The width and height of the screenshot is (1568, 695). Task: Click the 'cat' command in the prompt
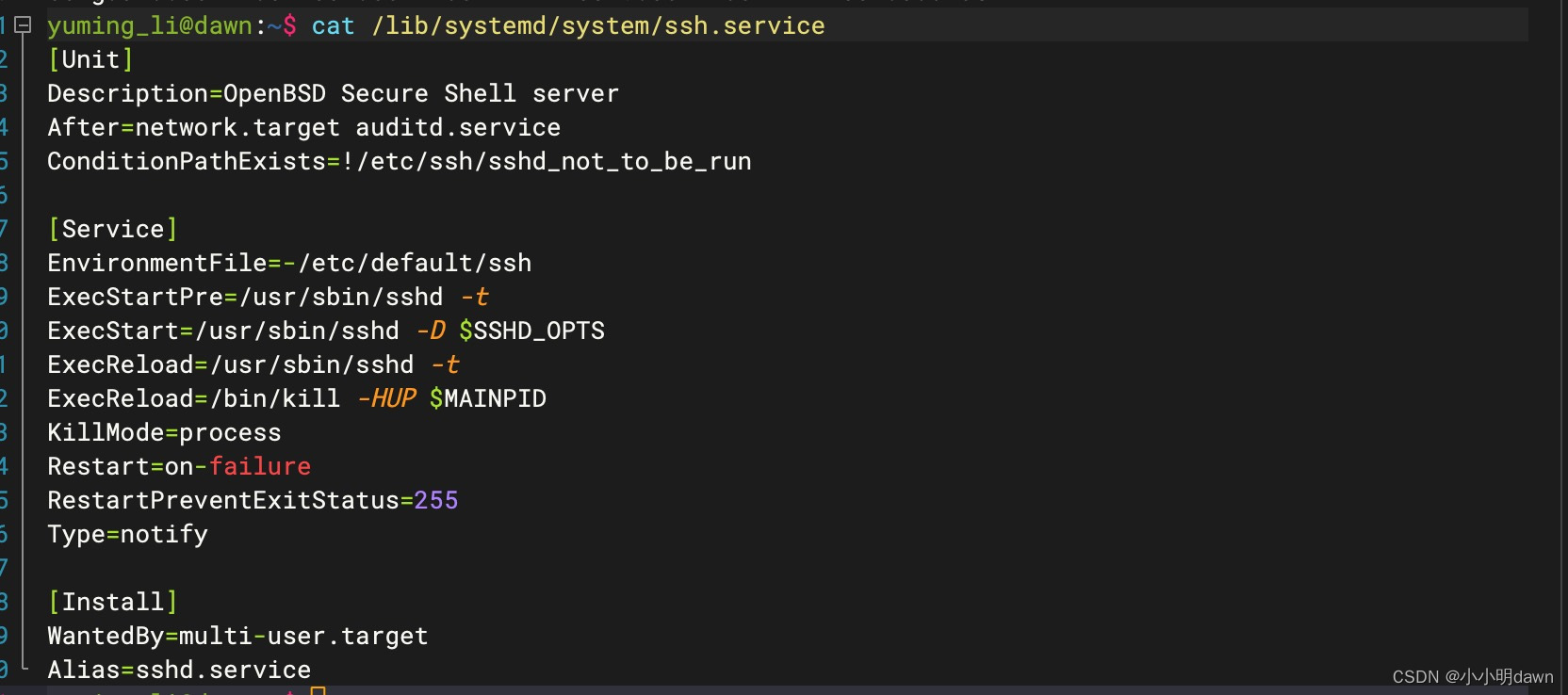333,25
